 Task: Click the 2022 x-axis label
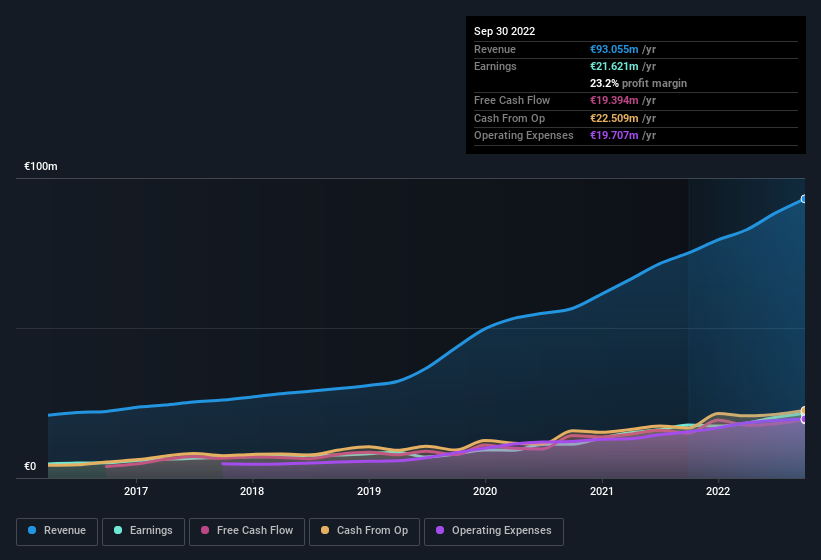pyautogui.click(x=718, y=491)
